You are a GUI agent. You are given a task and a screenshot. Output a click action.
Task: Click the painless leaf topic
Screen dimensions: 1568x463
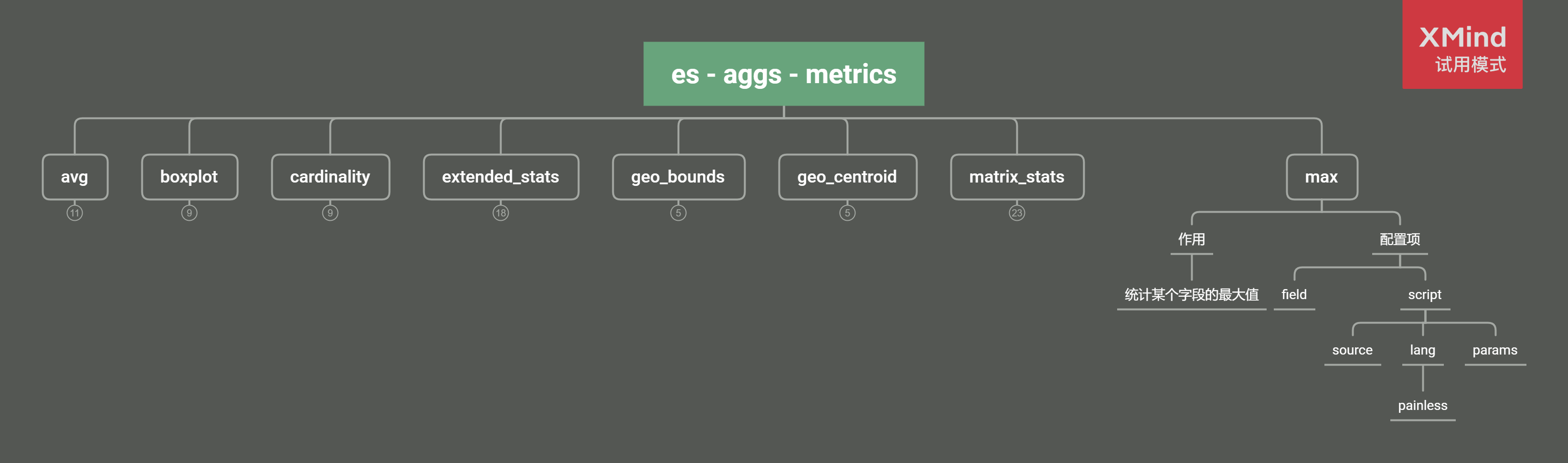point(1422,406)
